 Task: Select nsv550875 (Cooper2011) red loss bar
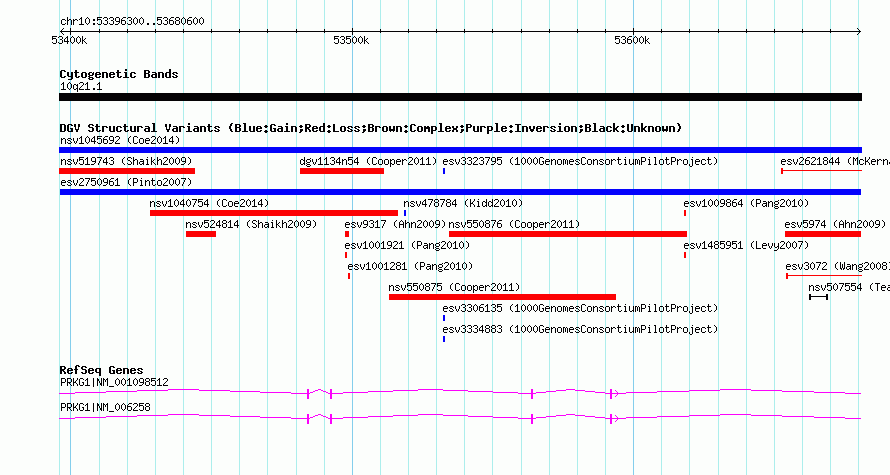(x=502, y=297)
